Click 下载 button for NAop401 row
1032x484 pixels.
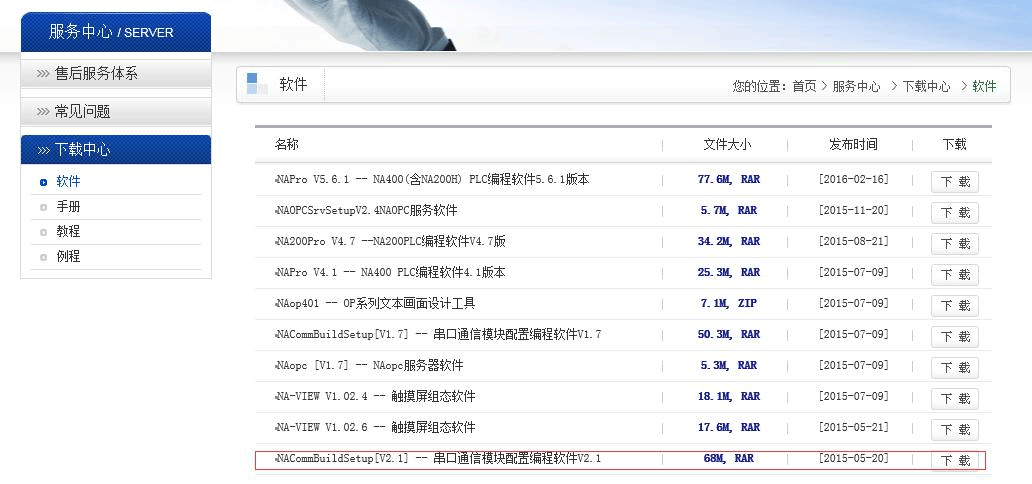954,306
